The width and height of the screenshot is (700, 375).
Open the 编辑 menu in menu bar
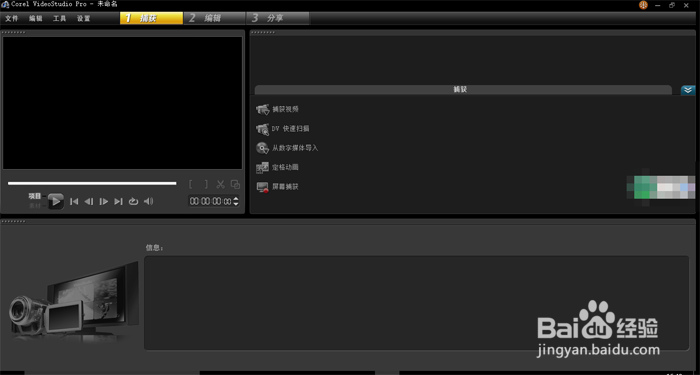coord(35,19)
